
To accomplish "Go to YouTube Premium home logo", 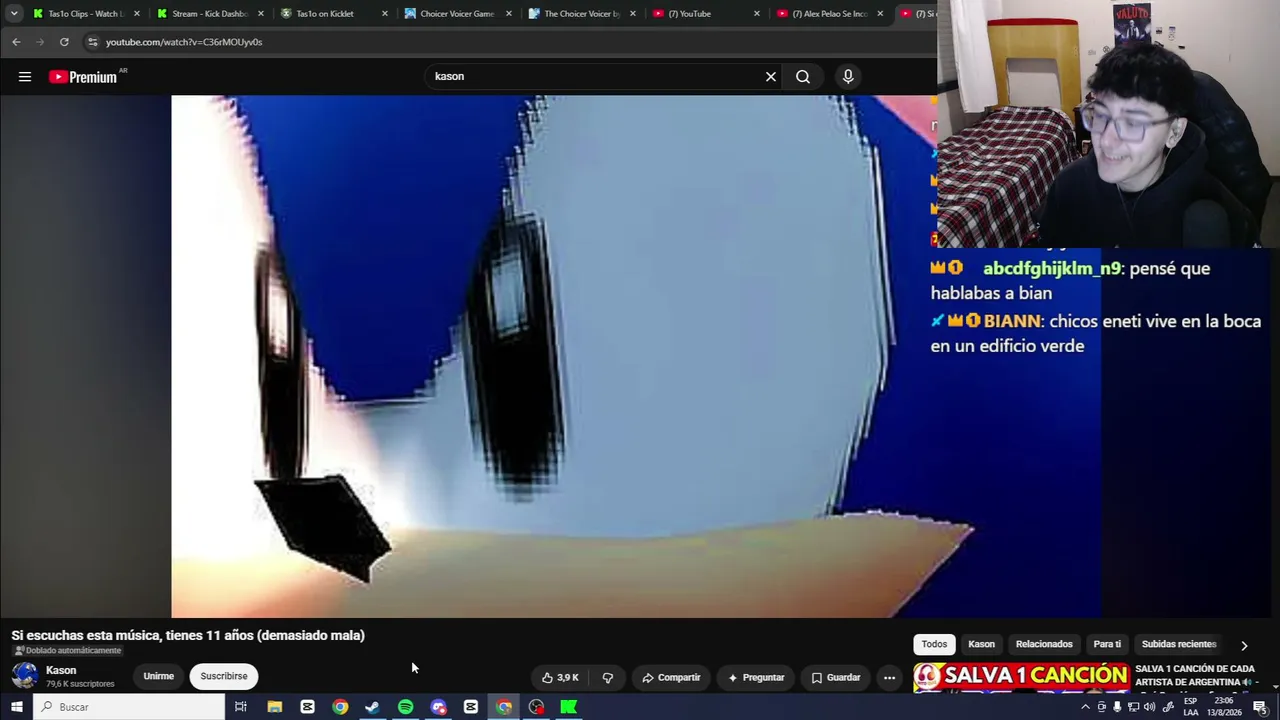I will [x=84, y=77].
